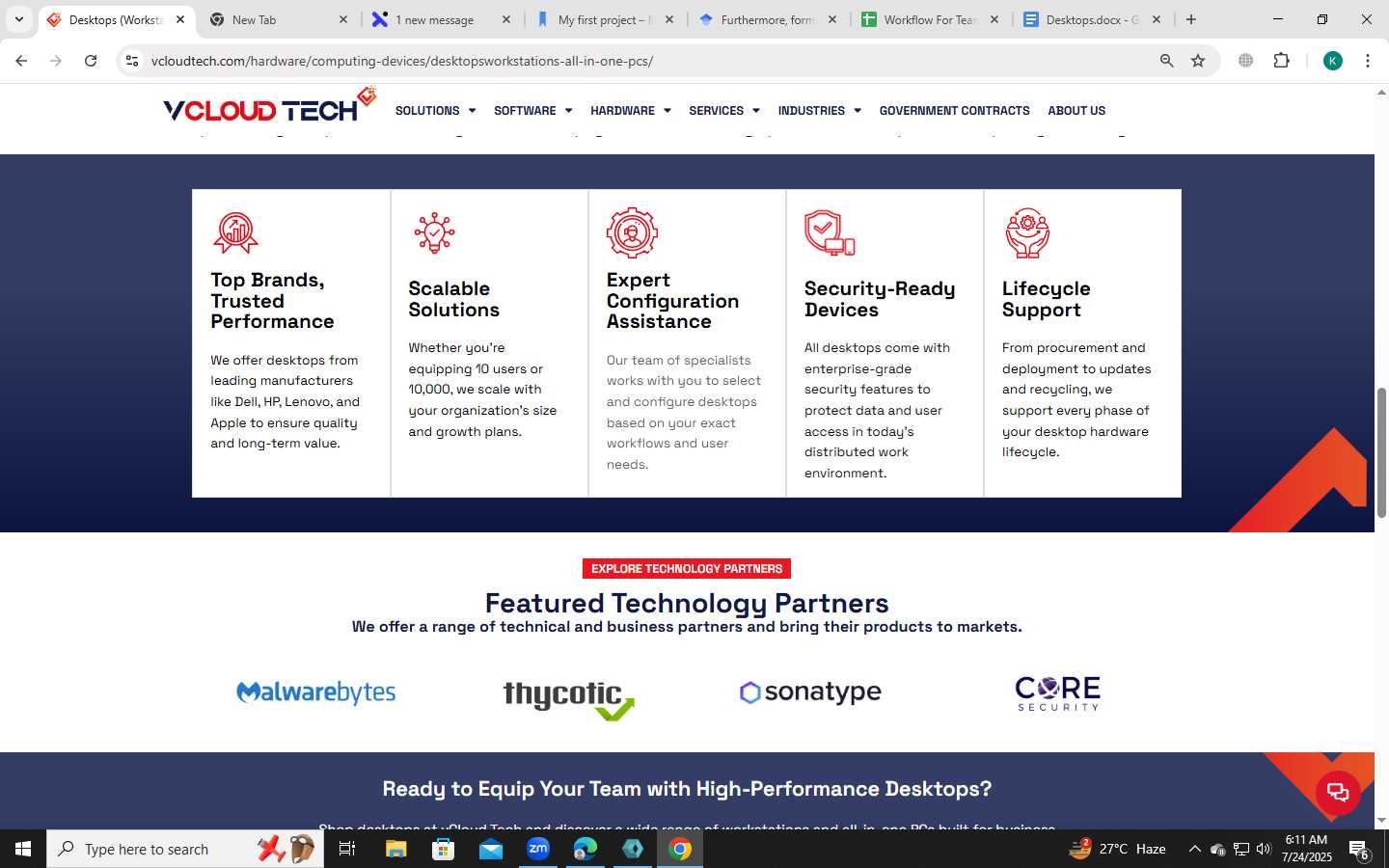Open the live chat bubble button
Screen dimensions: 1389x868
pos(1338,793)
